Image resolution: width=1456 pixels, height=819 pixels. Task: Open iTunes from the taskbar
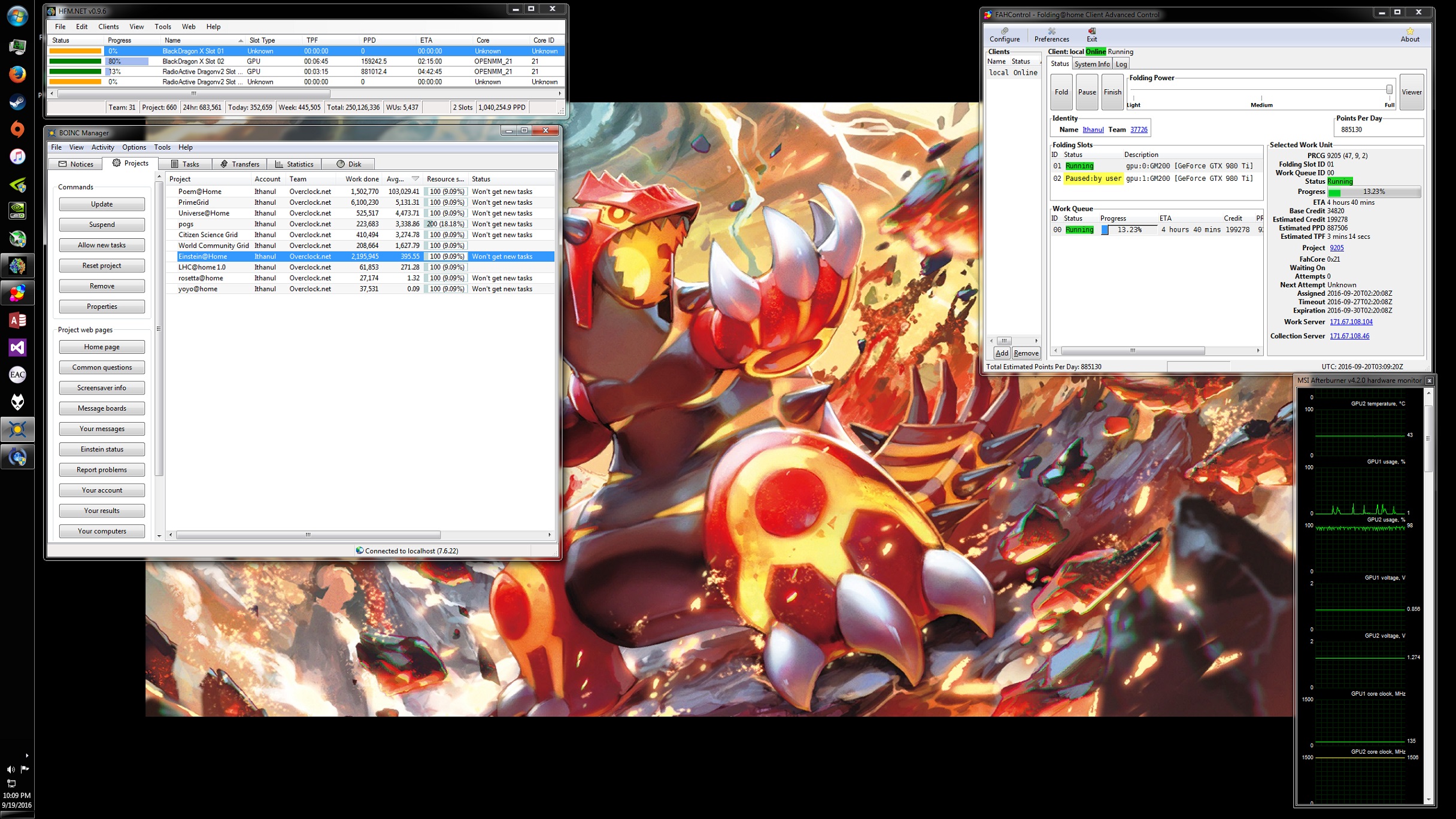click(17, 156)
